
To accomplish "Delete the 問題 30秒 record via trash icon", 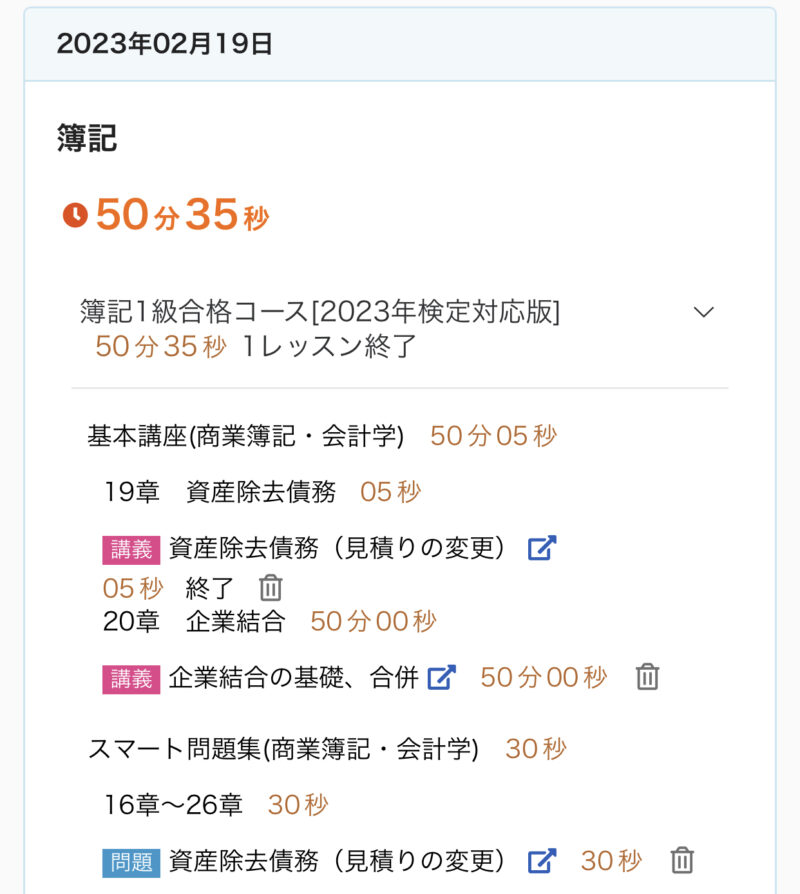I will tap(682, 860).
